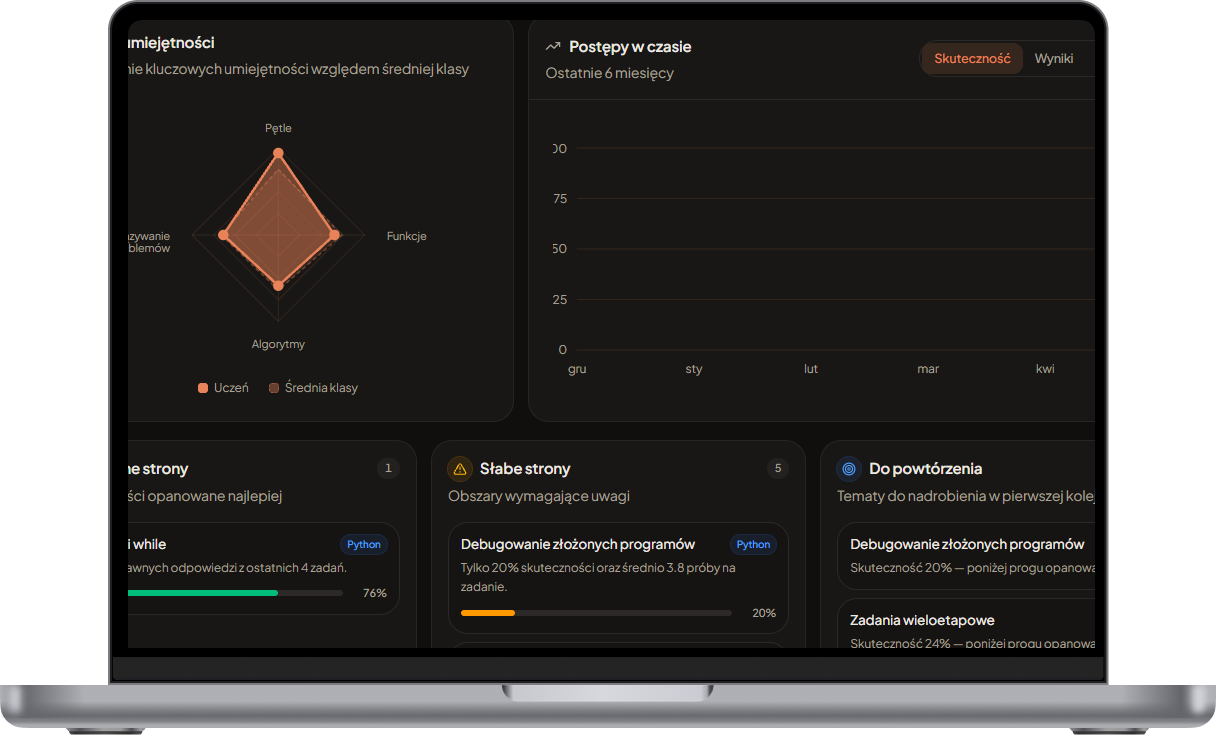Click the Średnia klasy legend color square
The image size is (1216, 735).
pos(274,388)
